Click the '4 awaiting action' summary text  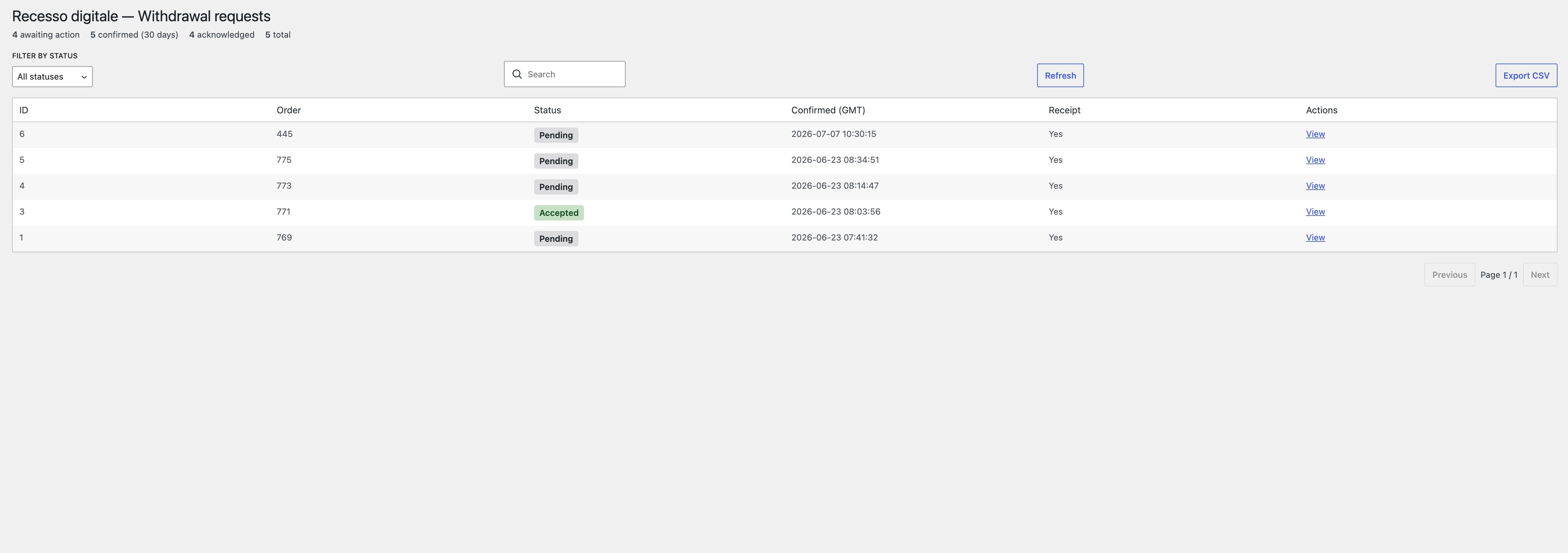click(x=46, y=35)
